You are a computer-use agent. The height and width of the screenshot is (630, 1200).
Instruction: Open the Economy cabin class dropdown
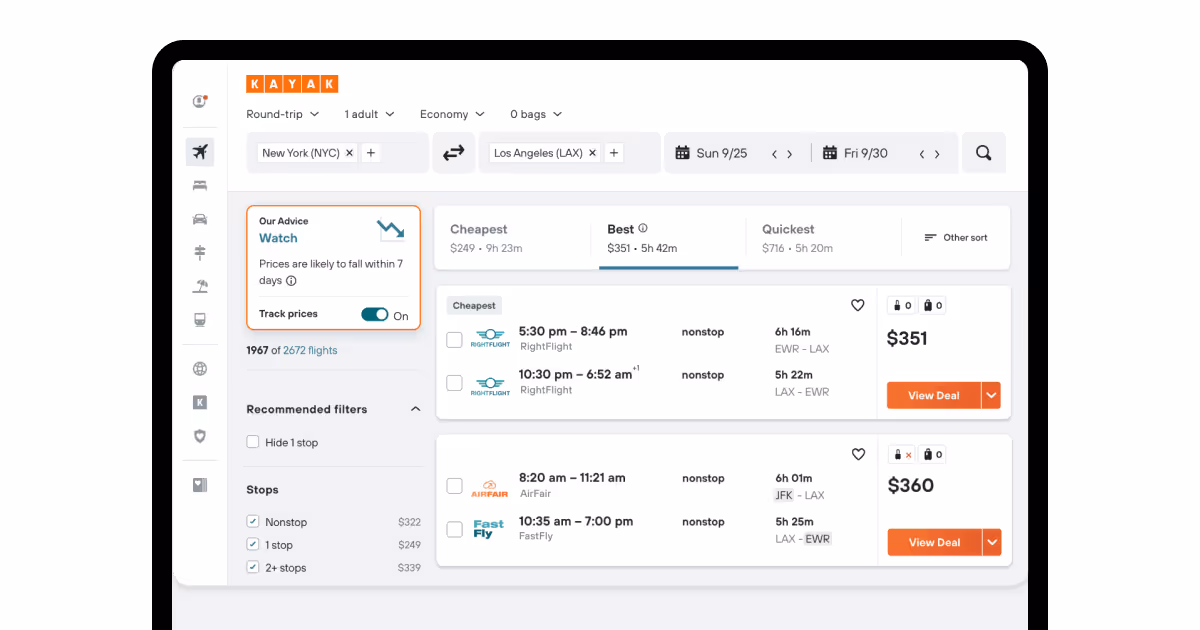(x=452, y=114)
